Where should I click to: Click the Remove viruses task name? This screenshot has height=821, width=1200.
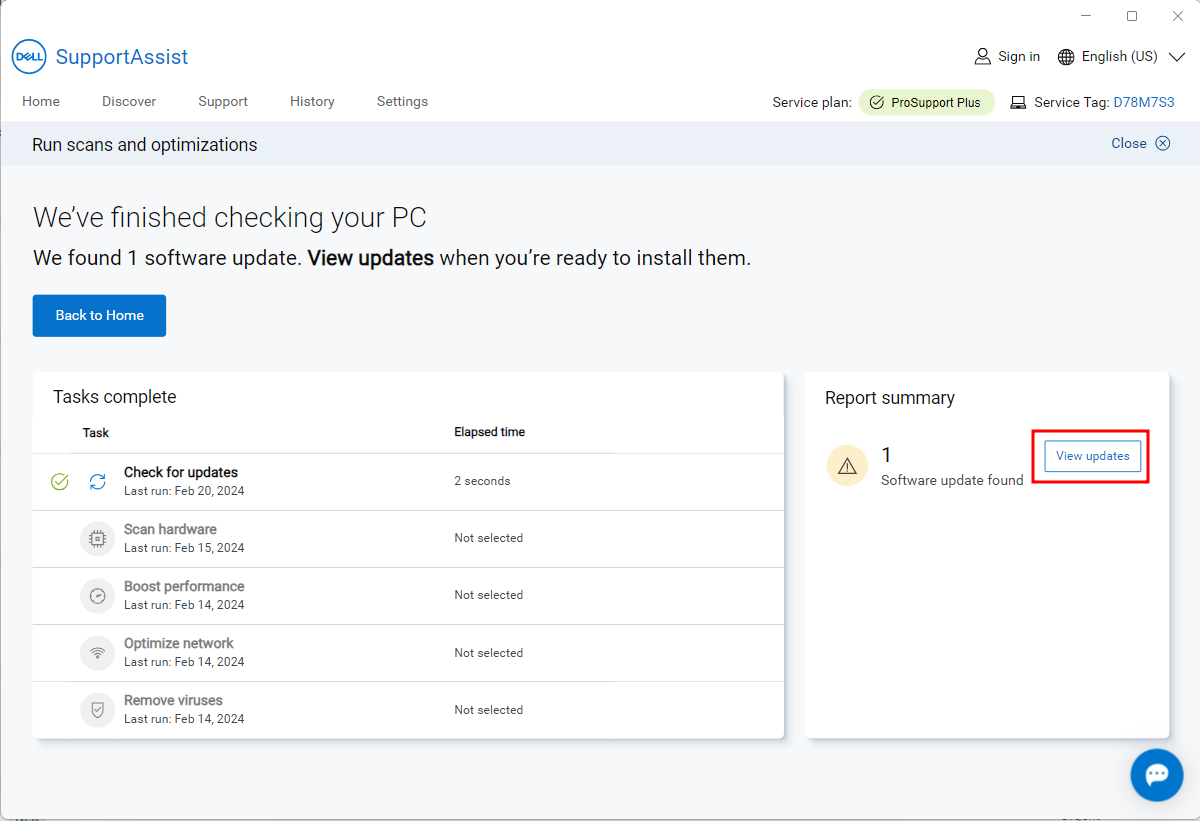(173, 700)
